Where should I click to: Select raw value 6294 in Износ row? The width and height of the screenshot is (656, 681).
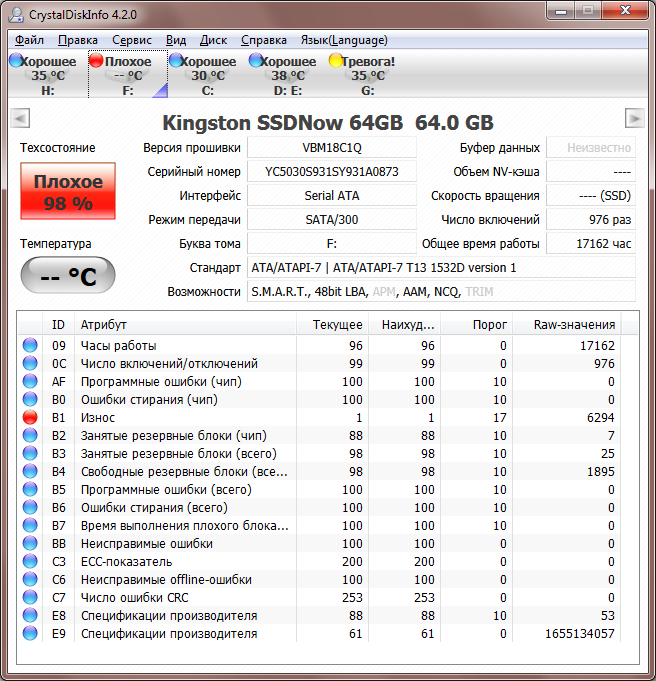(x=600, y=418)
